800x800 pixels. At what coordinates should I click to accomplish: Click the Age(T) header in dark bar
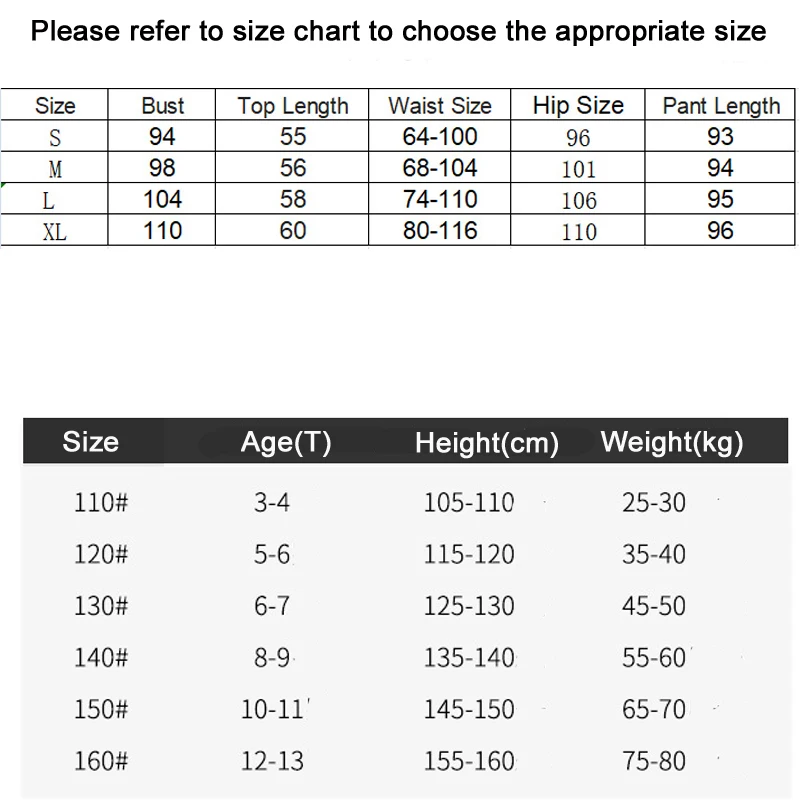(x=286, y=442)
